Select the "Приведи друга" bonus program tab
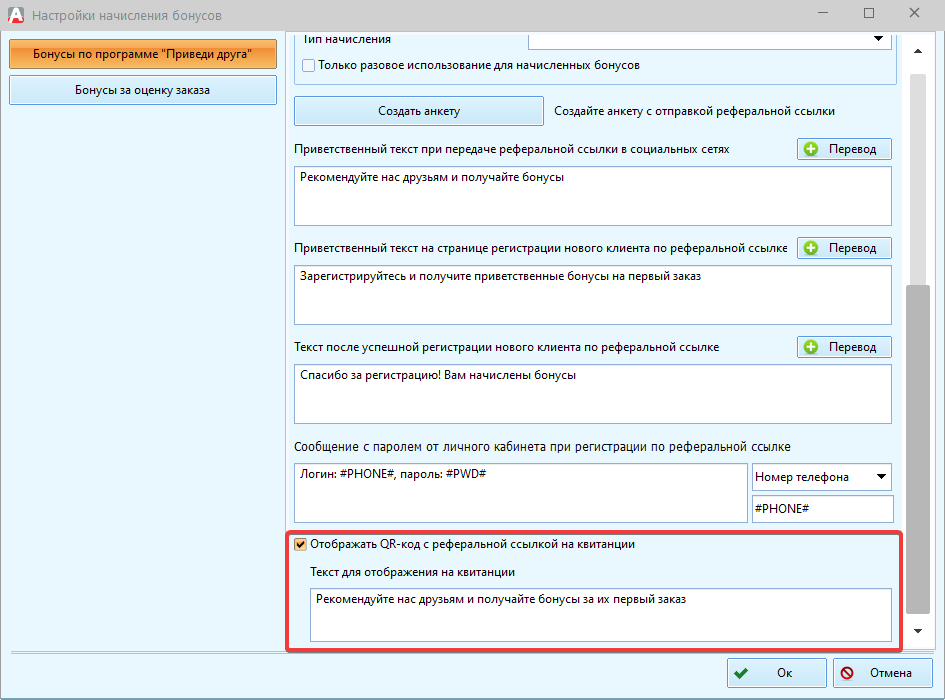The height and width of the screenshot is (700, 945). click(143, 54)
